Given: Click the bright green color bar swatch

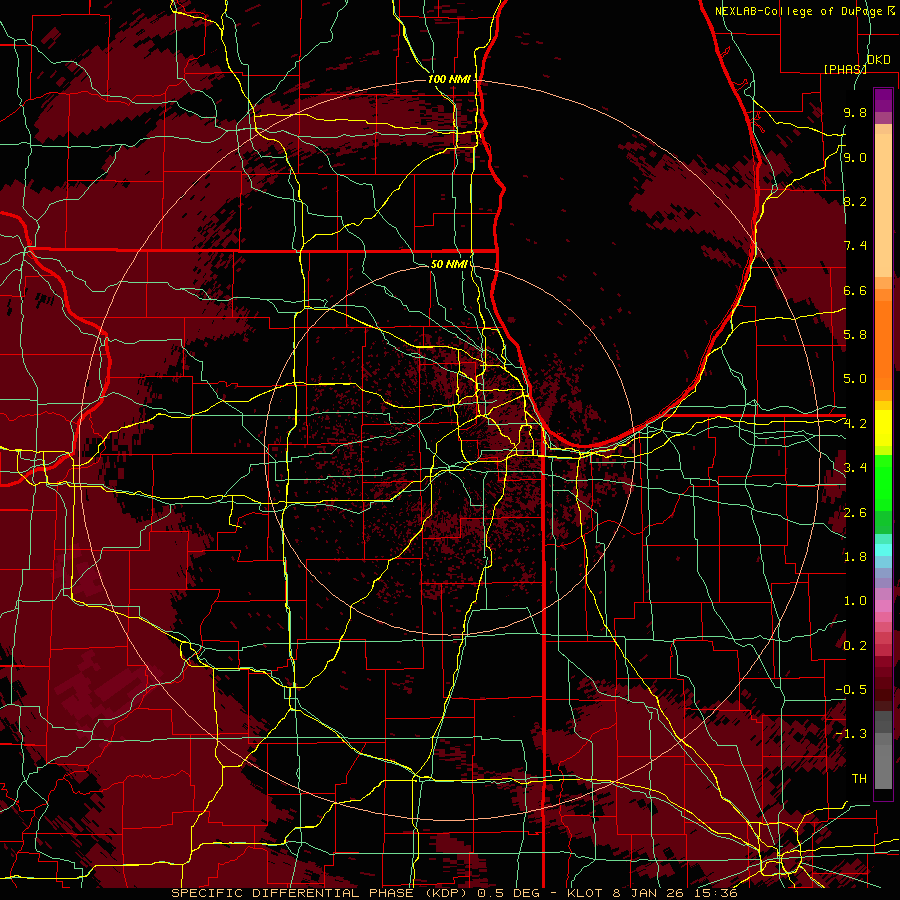Looking at the screenshot, I should click(883, 482).
